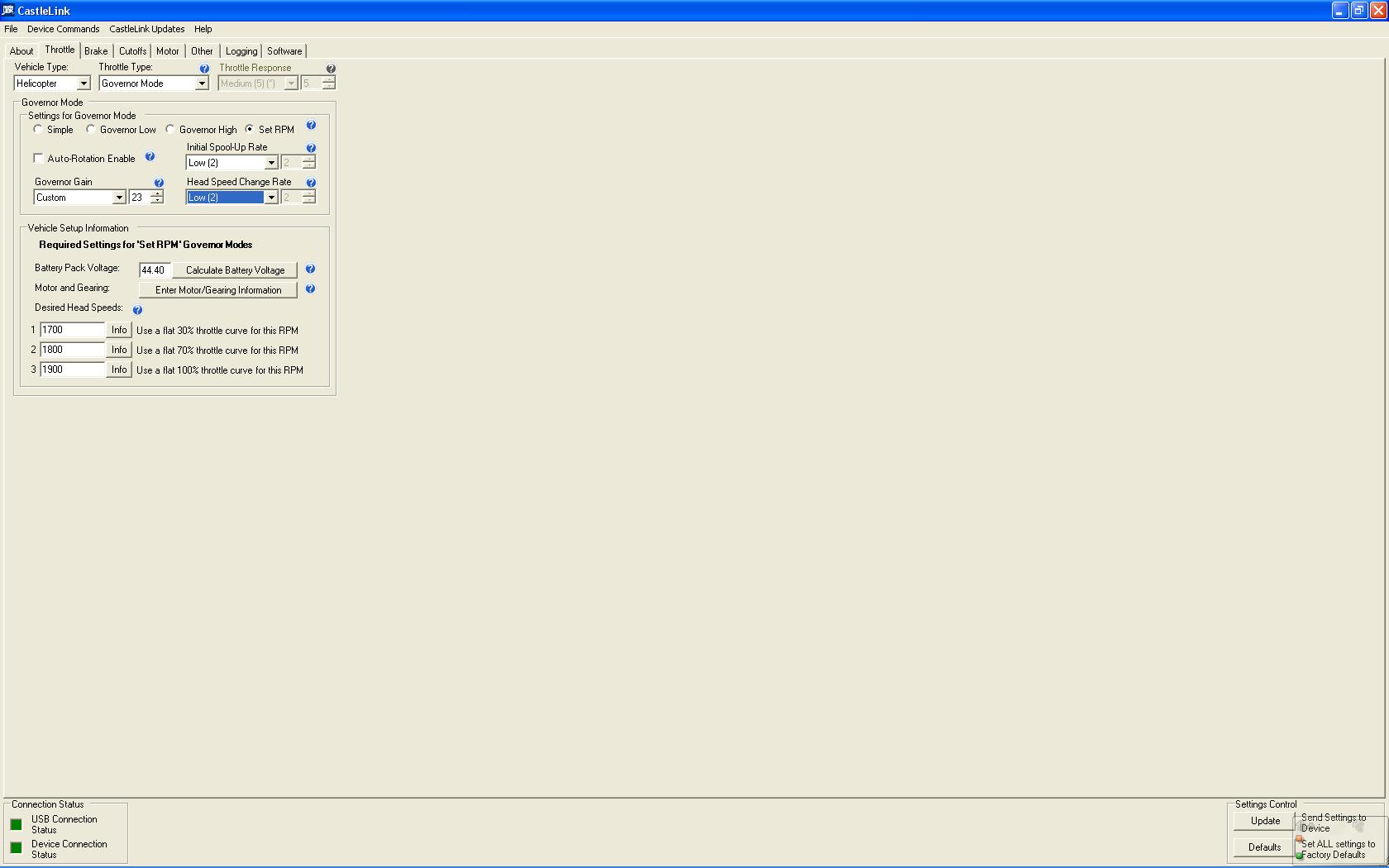Click head speed 2 field showing 1800

[x=73, y=350]
